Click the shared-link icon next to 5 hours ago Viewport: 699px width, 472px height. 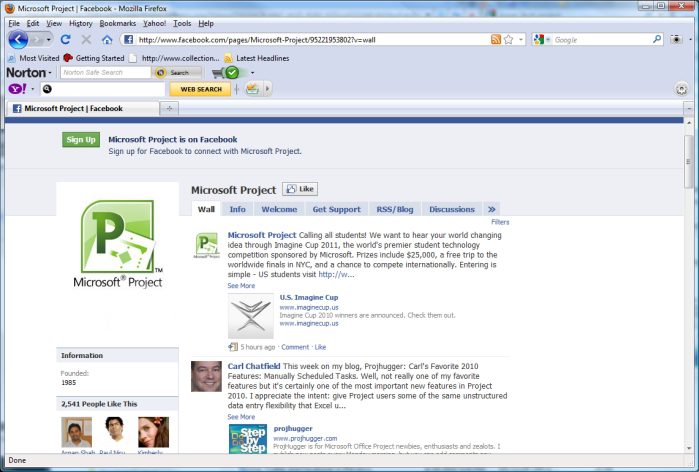[x=233, y=347]
